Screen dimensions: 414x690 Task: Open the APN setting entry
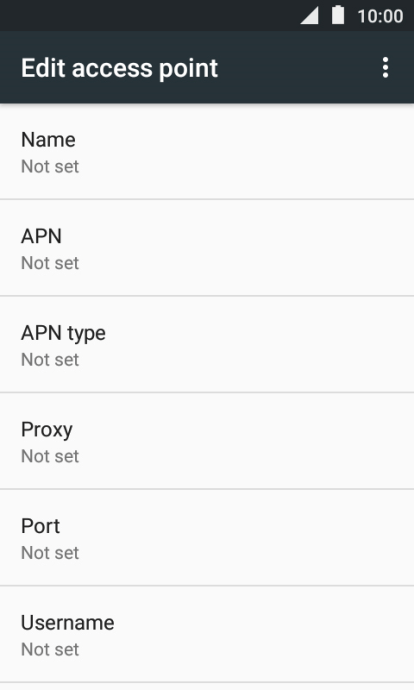point(207,248)
